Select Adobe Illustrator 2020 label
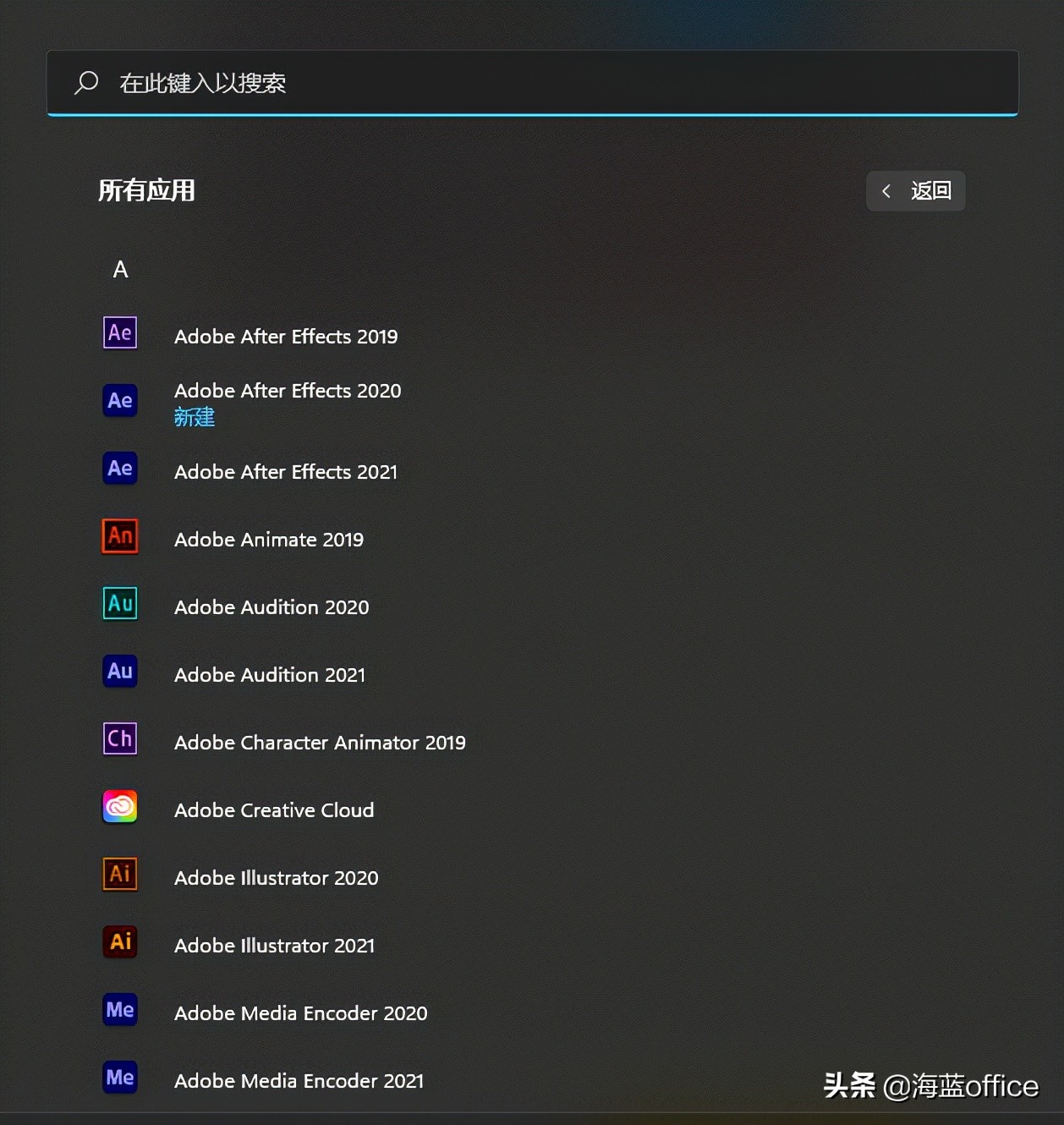 (277, 878)
